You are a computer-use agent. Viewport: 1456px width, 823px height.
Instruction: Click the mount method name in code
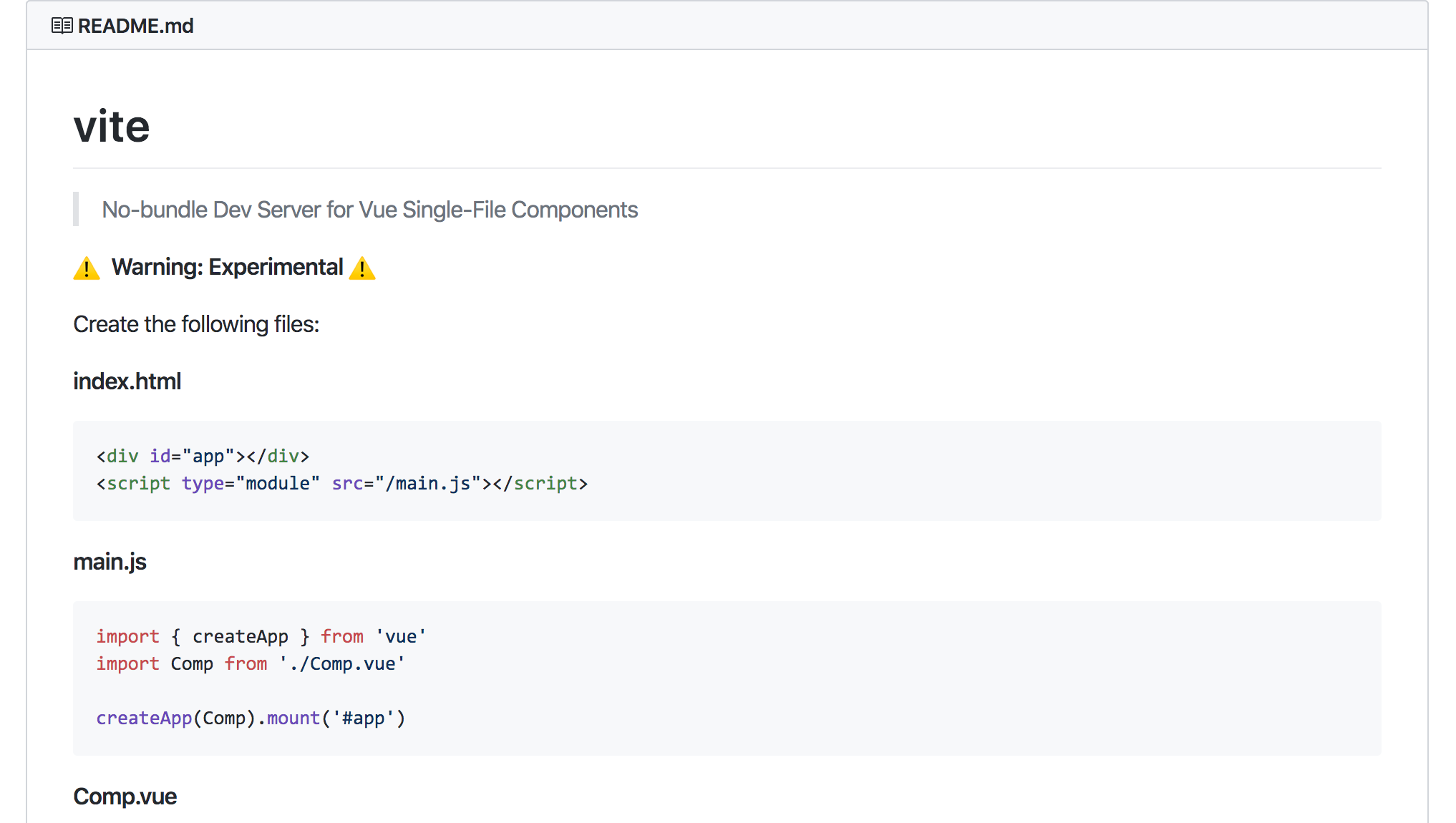(293, 718)
